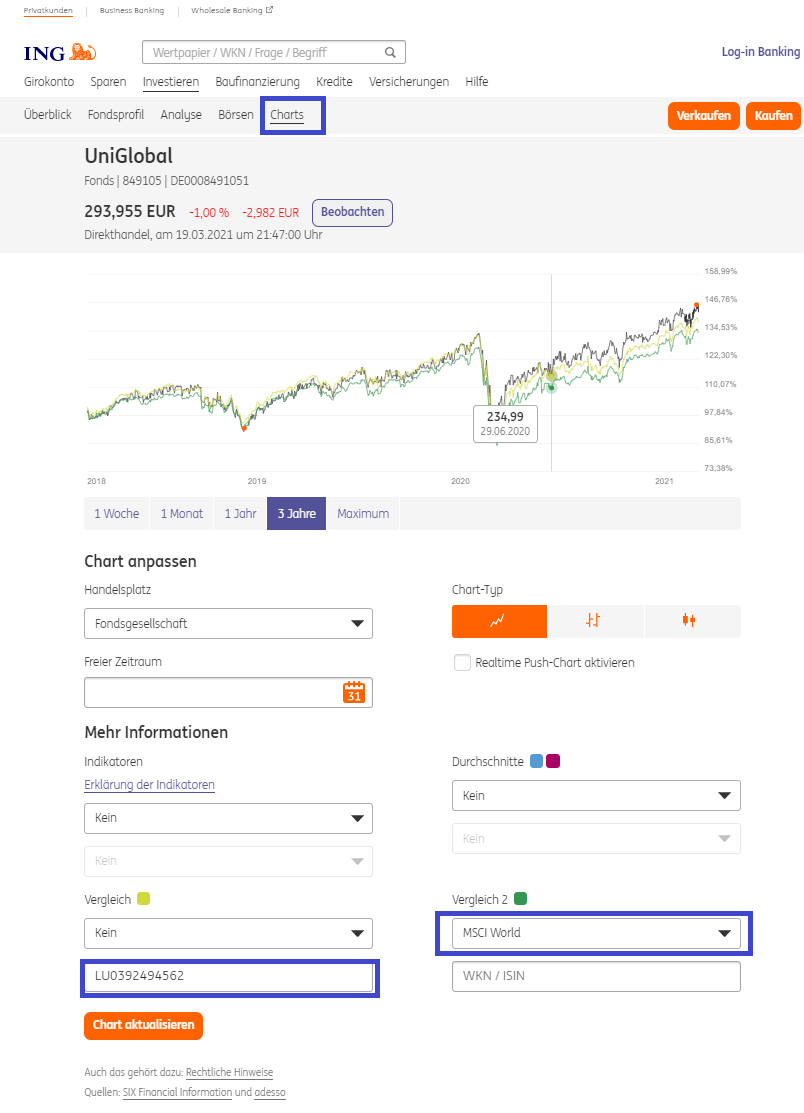Click the search magnifier icon
The image size is (804, 1113).
tap(390, 52)
